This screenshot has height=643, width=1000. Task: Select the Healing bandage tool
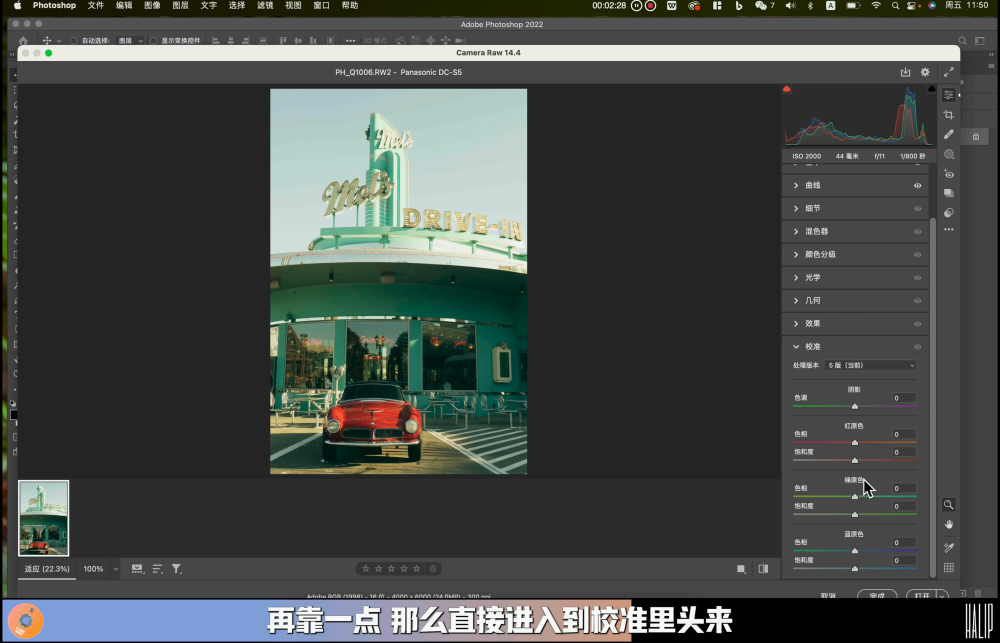948,135
